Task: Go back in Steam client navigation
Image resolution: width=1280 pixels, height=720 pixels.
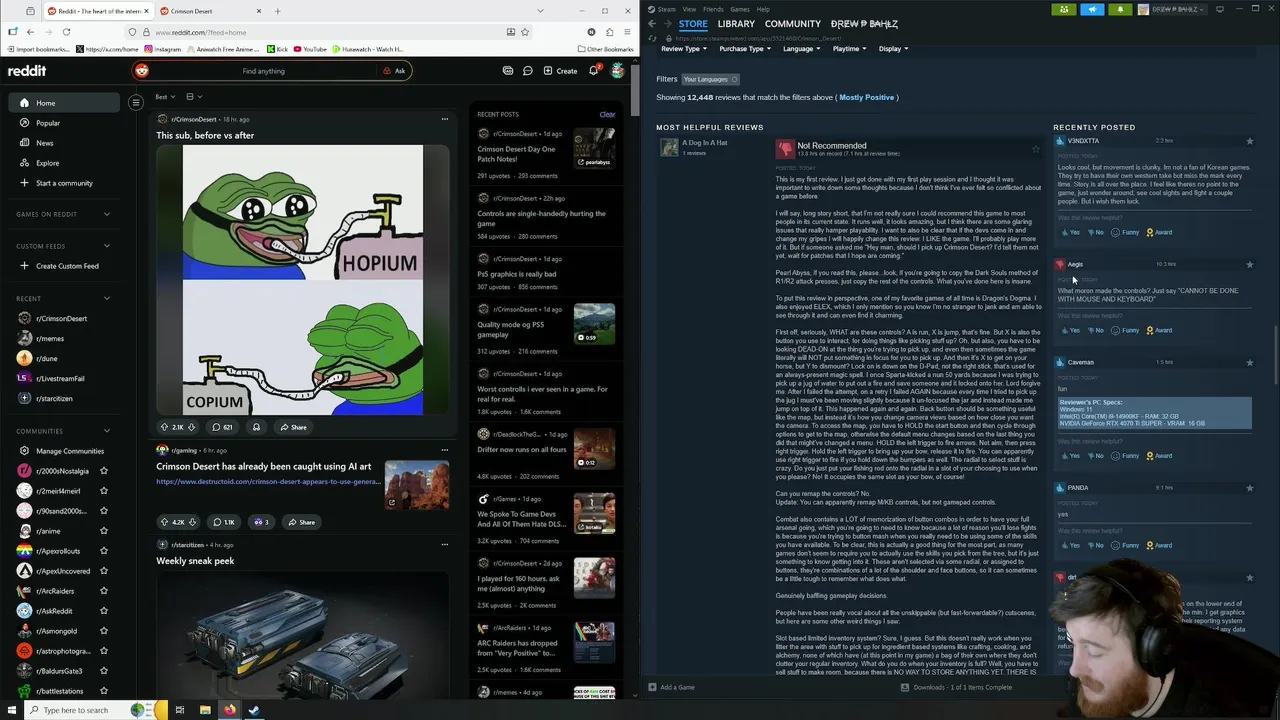Action: pos(652,24)
